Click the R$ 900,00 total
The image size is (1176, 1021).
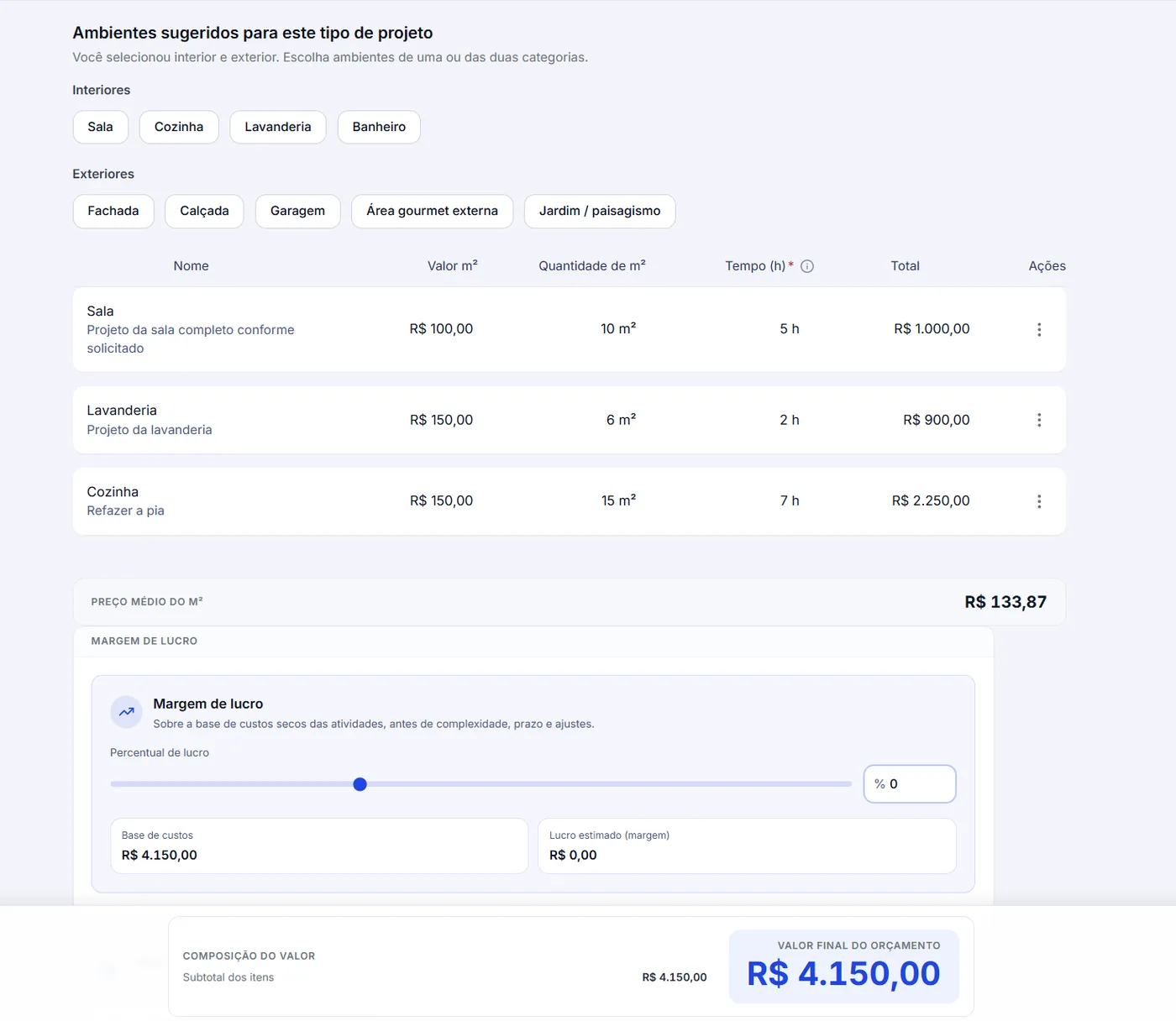(937, 420)
